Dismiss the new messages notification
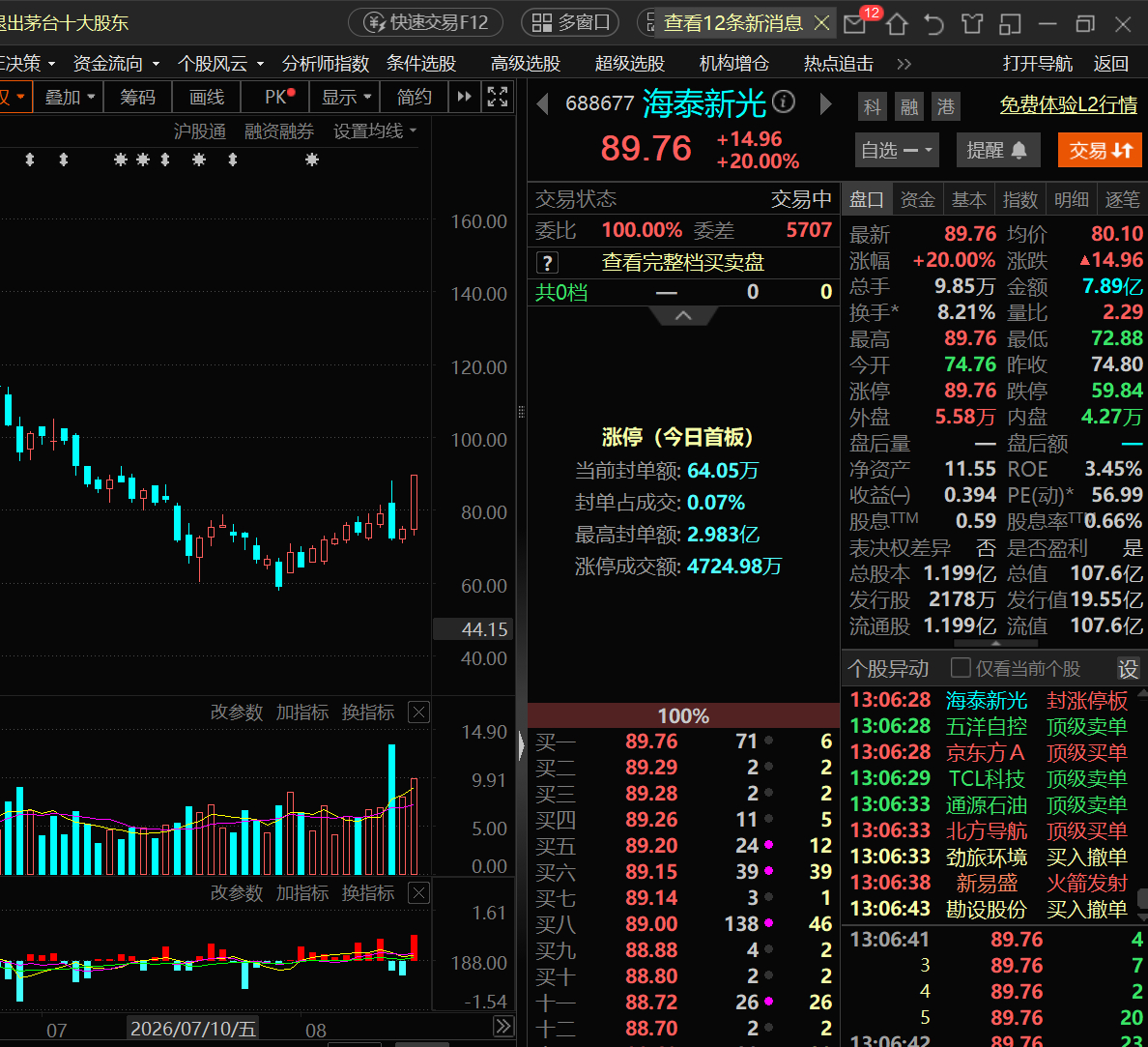Screen dimensions: 1148x1047 coord(821,23)
